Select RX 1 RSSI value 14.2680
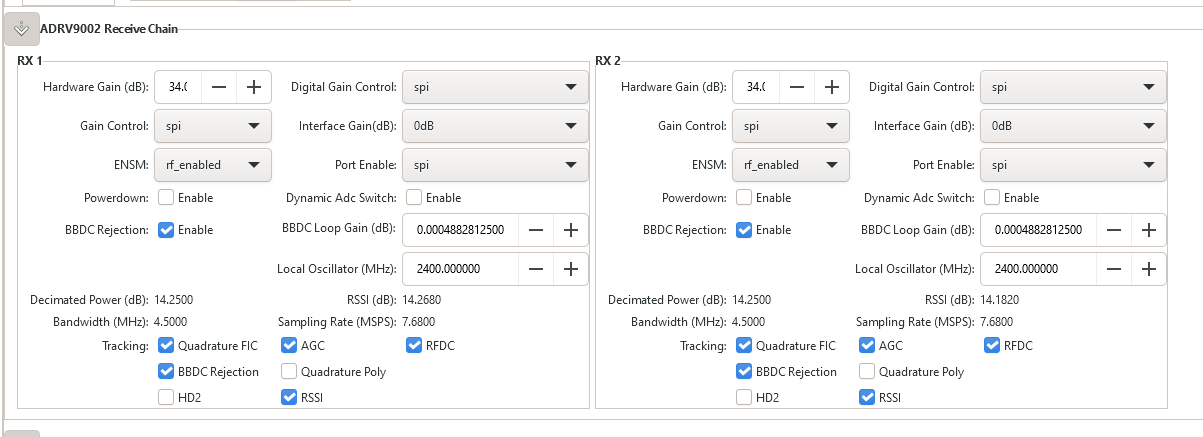This screenshot has height=437, width=1203. coord(422,299)
